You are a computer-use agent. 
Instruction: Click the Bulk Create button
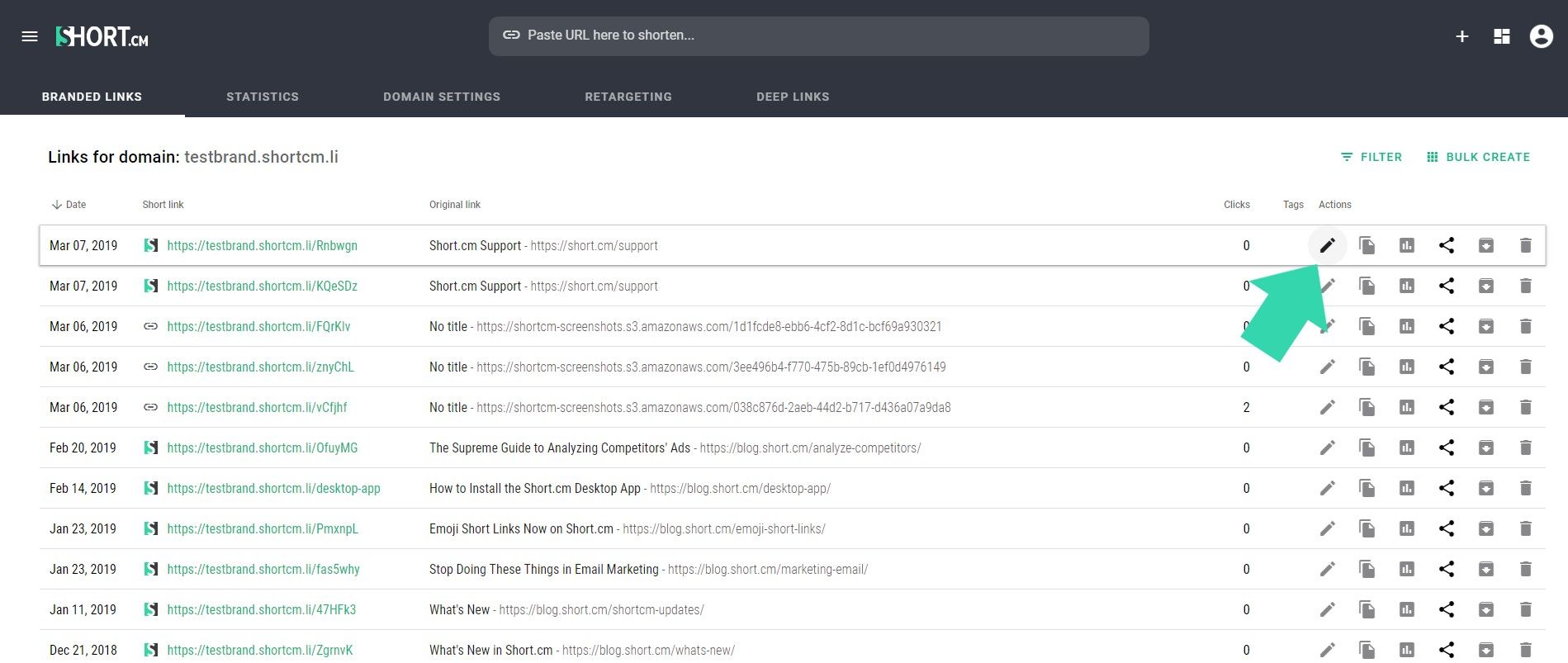coord(1478,157)
